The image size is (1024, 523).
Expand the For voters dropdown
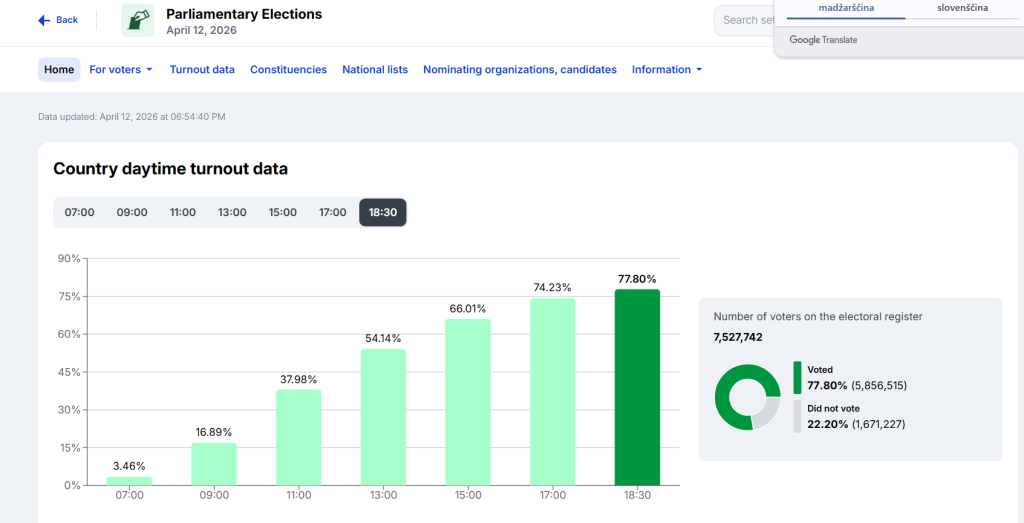point(121,70)
